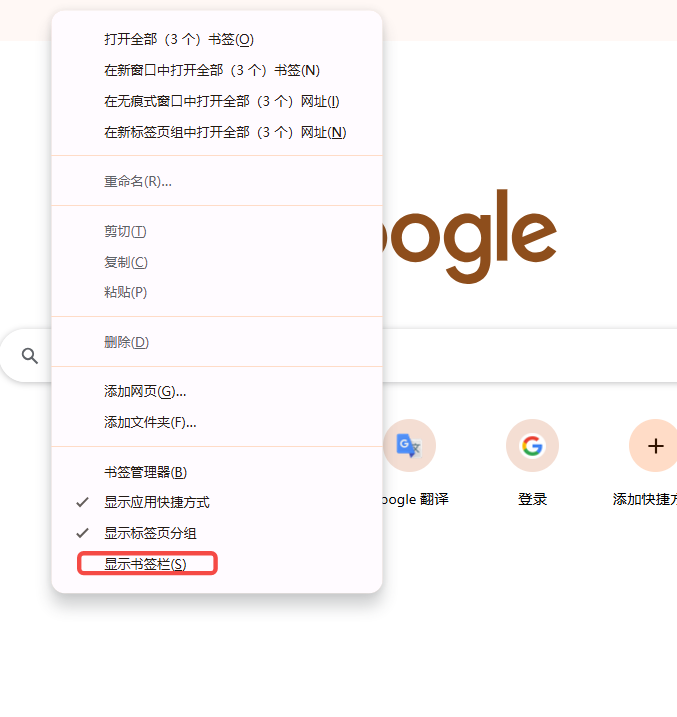This screenshot has width=677, height=717.
Task: Click the search magnifier icon
Action: point(30,355)
